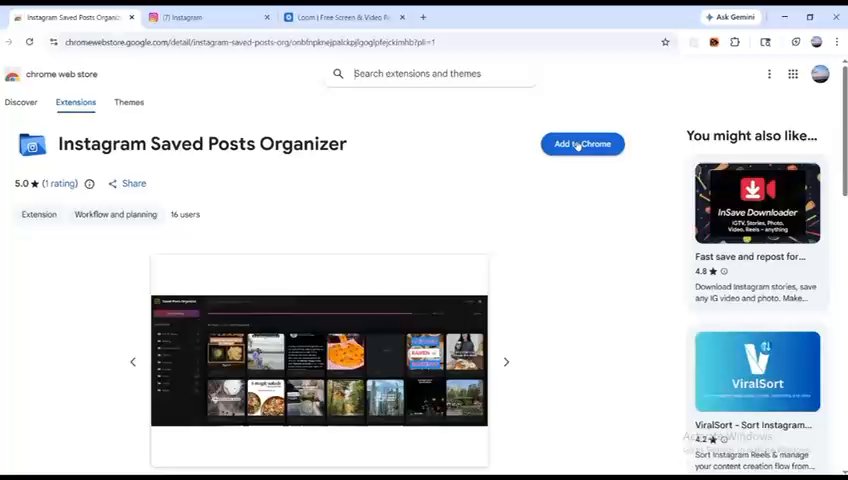This screenshot has height=480, width=848.
Task: Close the Loom browser tab
Action: (402, 17)
